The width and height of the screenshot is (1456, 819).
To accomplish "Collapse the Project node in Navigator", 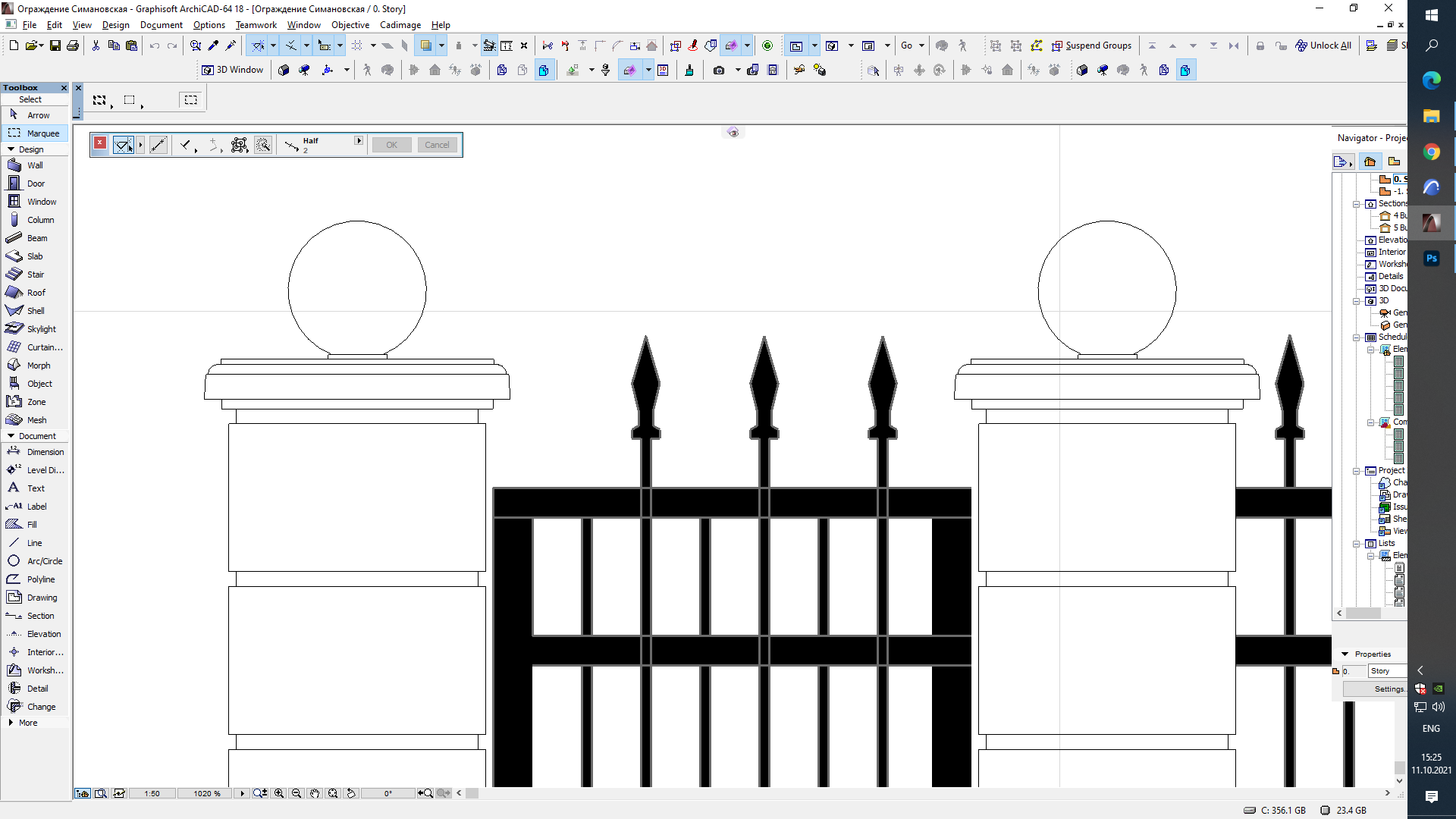I will [x=1357, y=471].
